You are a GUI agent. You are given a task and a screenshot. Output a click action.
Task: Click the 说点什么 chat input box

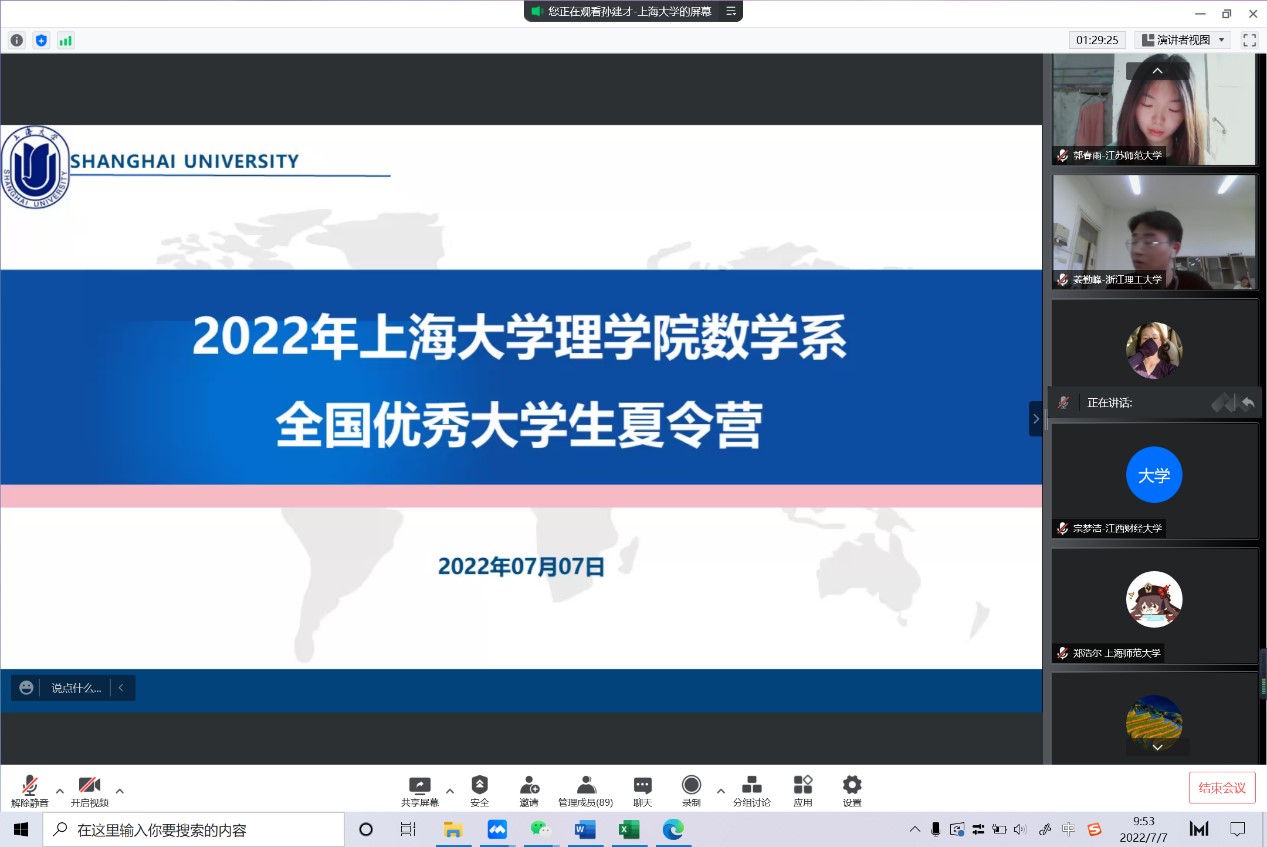[76, 688]
